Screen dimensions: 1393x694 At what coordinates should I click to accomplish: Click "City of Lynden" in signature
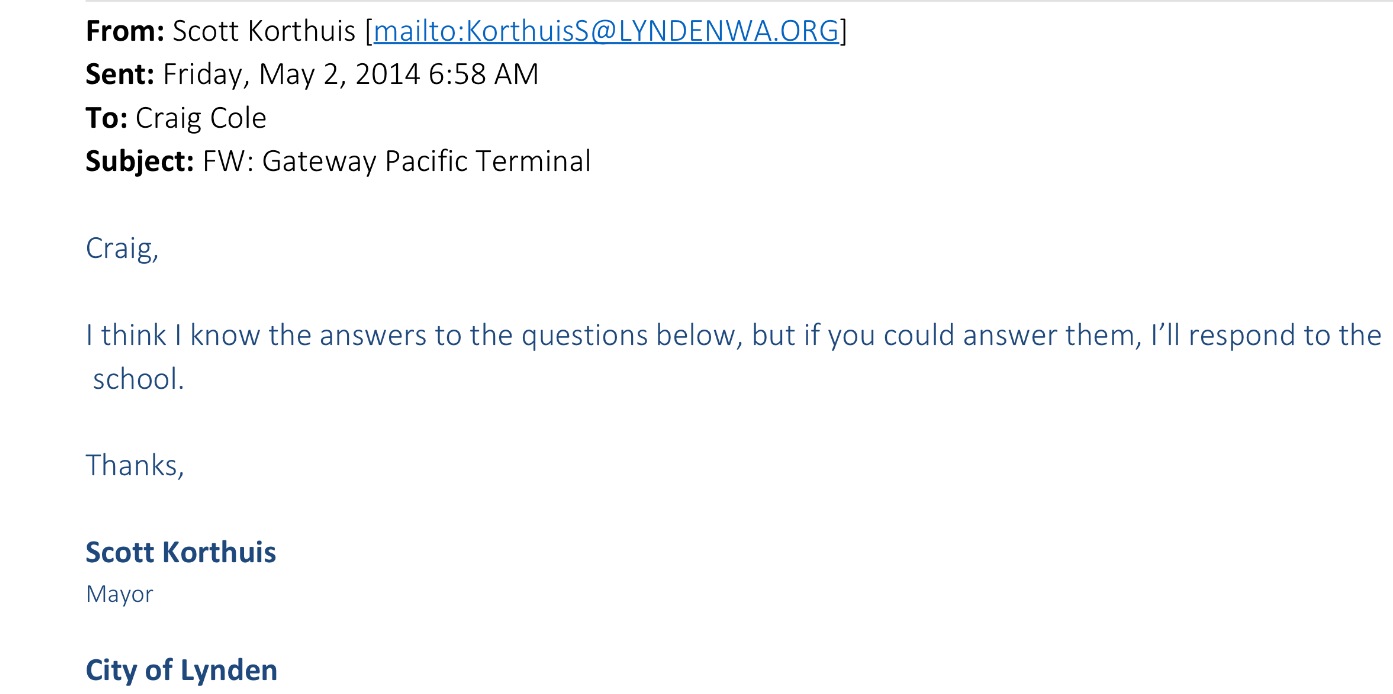pos(181,670)
